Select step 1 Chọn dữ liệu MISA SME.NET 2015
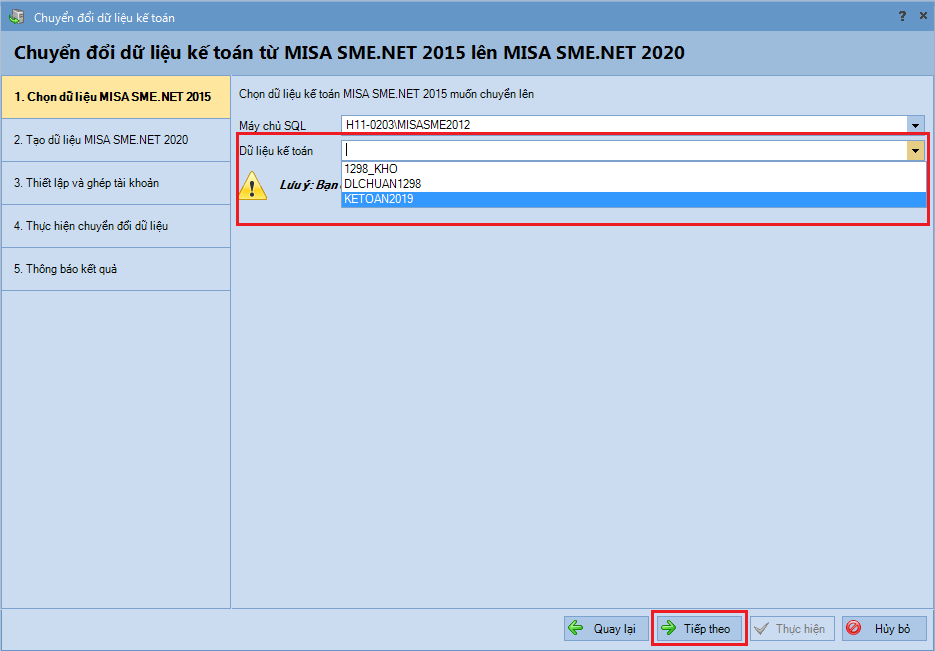 pyautogui.click(x=116, y=97)
